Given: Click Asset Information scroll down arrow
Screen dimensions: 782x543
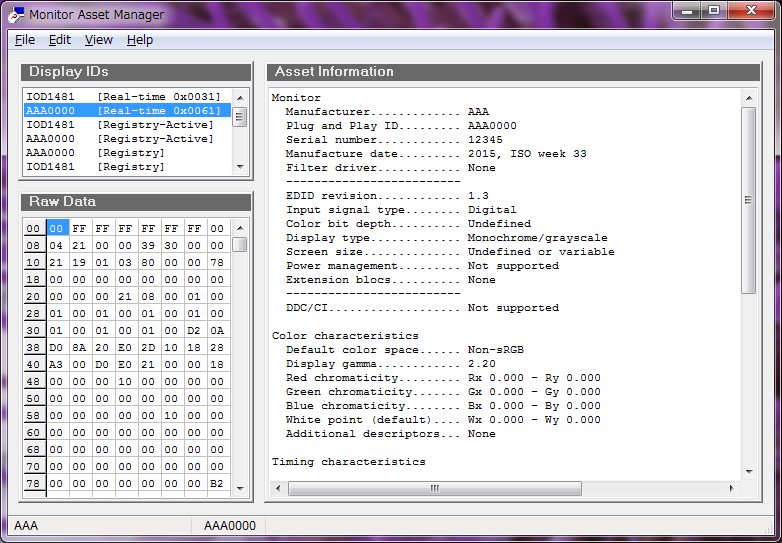Looking at the screenshot, I should tap(749, 471).
